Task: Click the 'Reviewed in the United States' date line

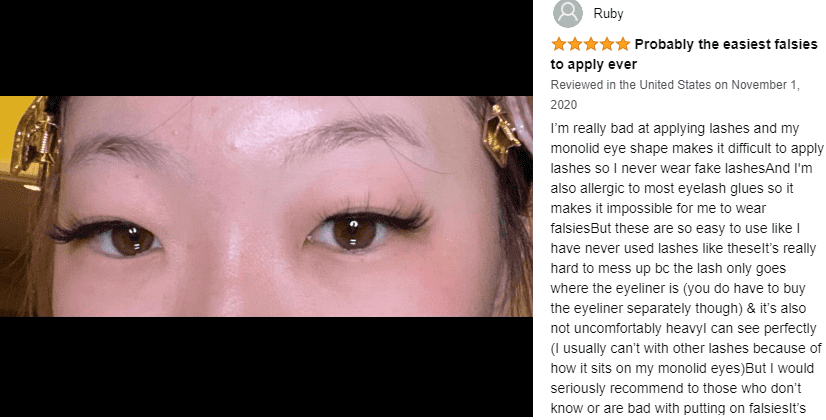Action: 675,85
